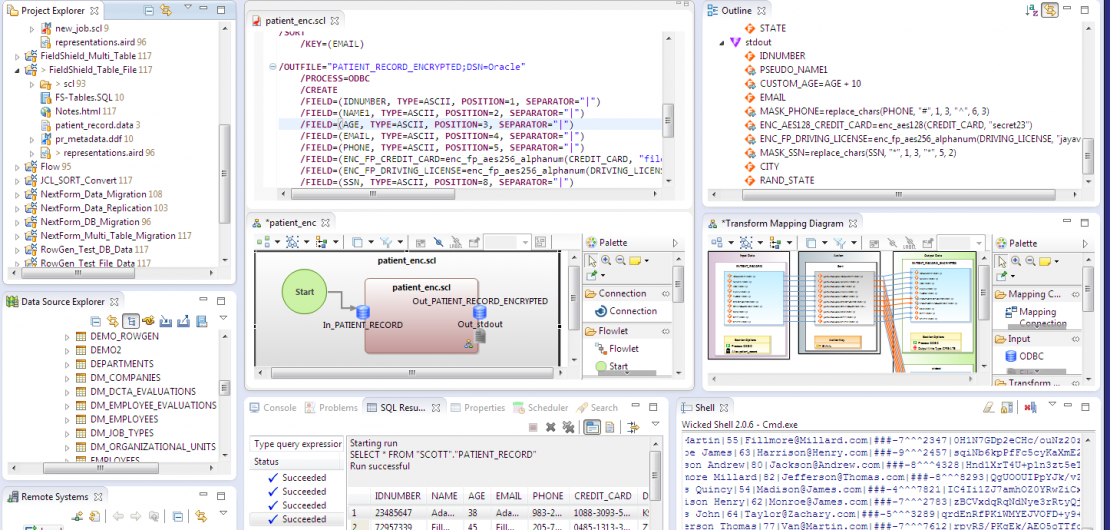
Task: Open the Scheduler tab
Action: [x=541, y=408]
